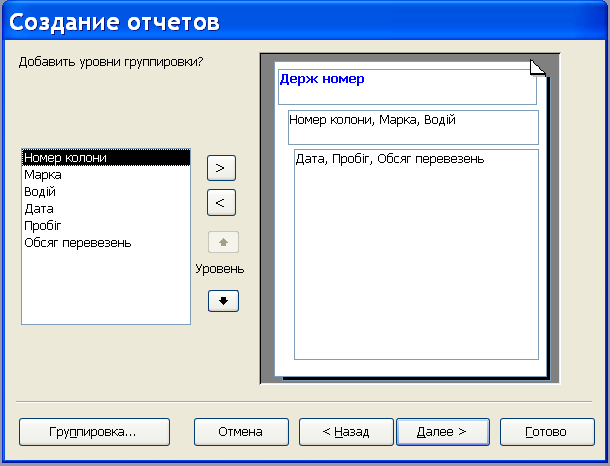610x466 pixels.
Task: Finish the wizard with Готово
Action: [547, 432]
